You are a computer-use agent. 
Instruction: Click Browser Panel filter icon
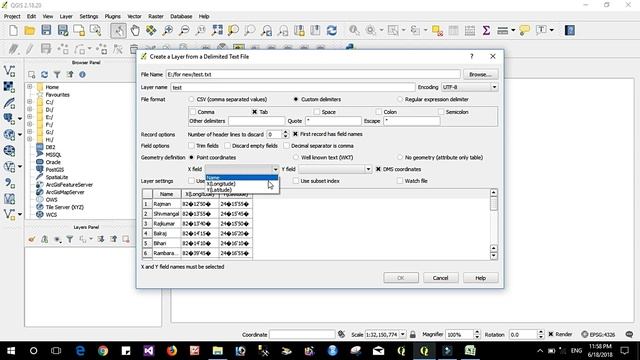pos(57,75)
